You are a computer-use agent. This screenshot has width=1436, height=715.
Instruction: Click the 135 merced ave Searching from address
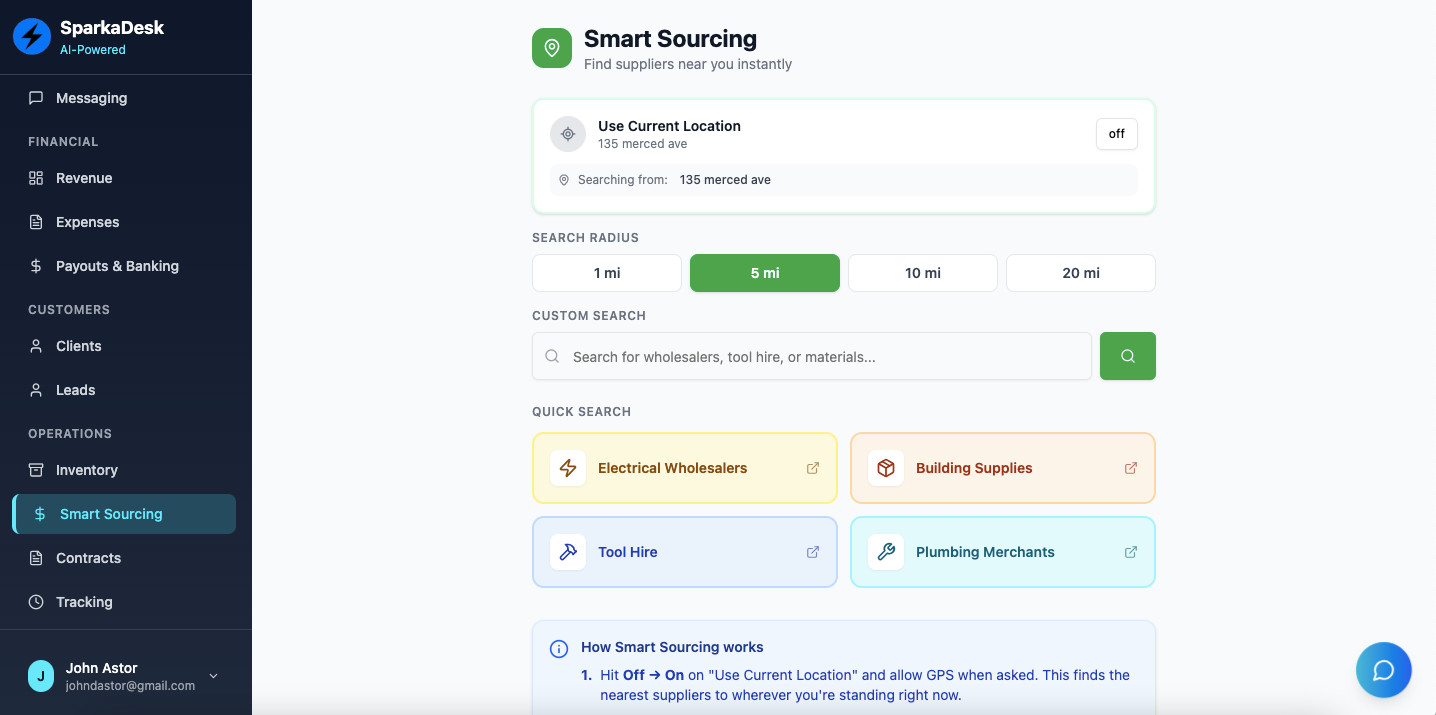tap(725, 180)
